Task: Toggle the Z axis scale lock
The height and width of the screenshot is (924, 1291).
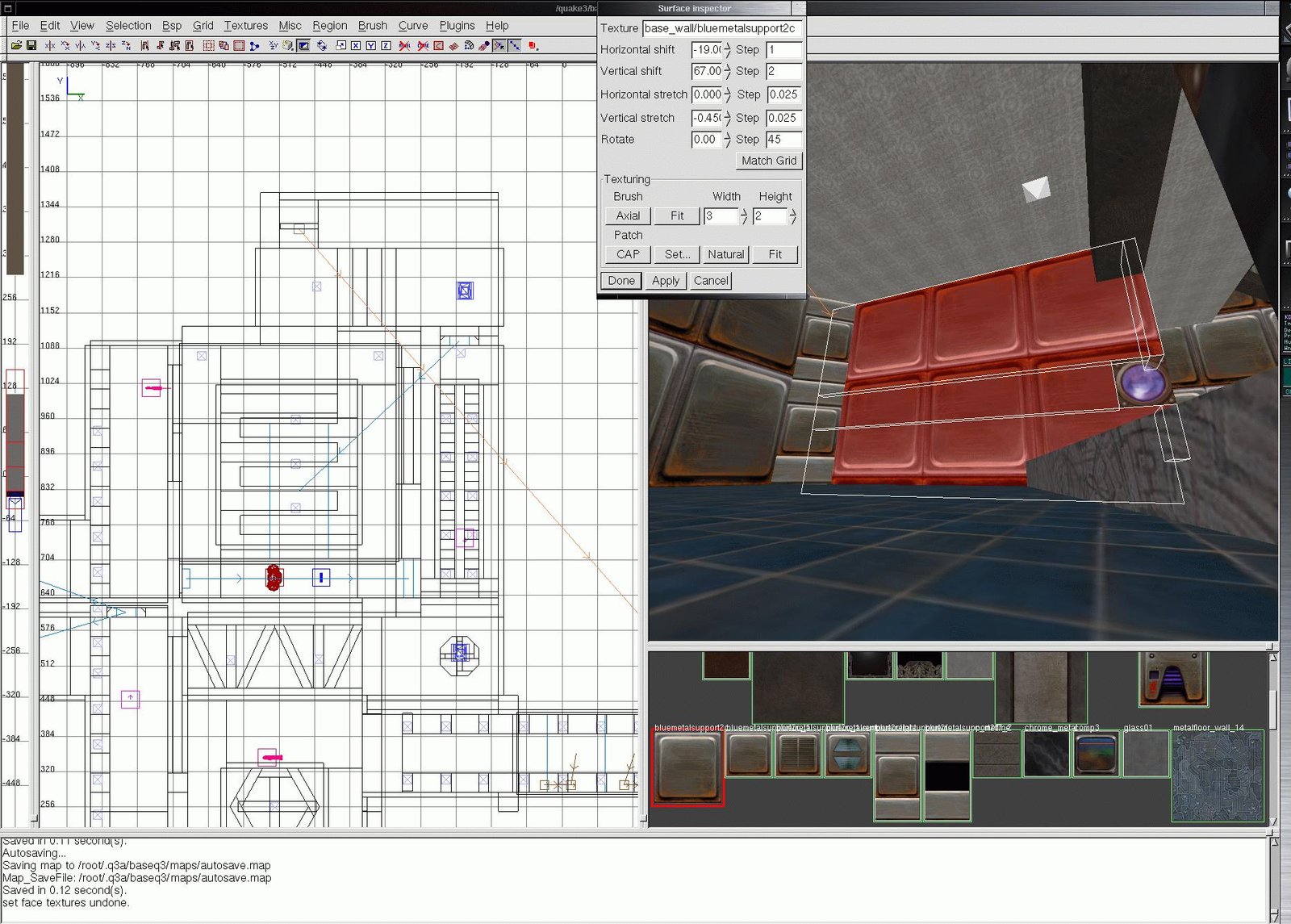Action: coord(386,45)
